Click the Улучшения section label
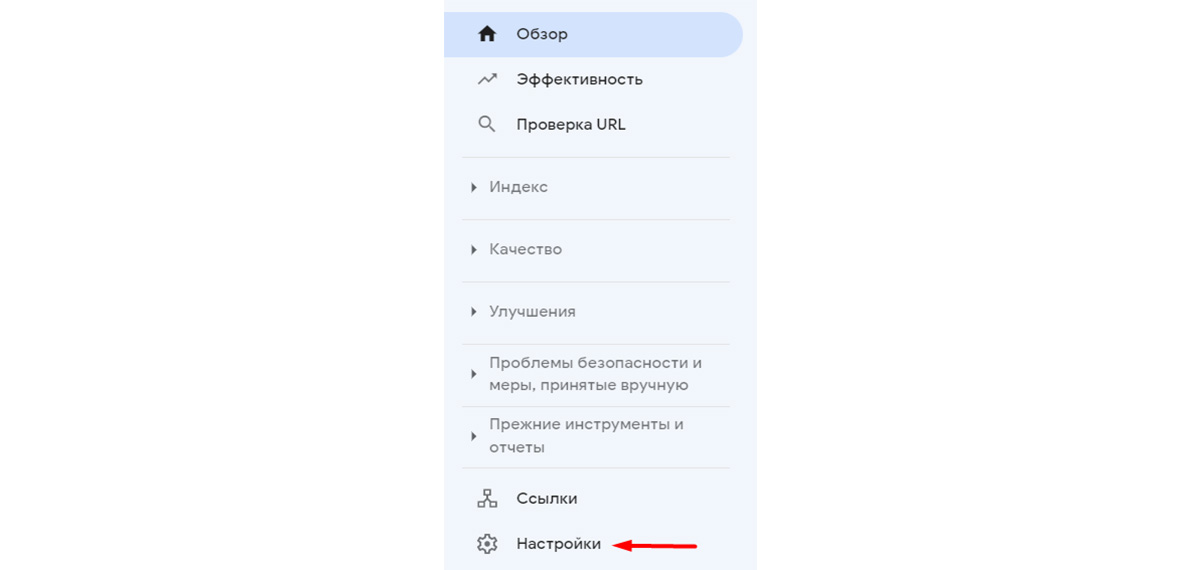Image resolution: width=1200 pixels, height=570 pixels. 532,312
